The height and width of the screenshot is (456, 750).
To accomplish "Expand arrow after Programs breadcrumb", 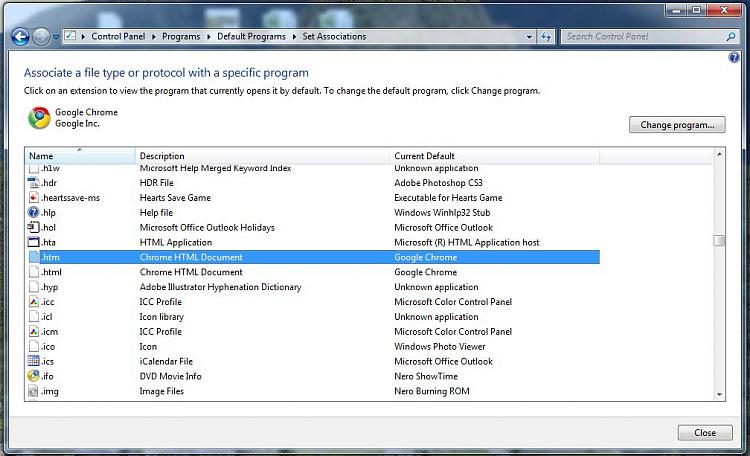I will (x=209, y=36).
